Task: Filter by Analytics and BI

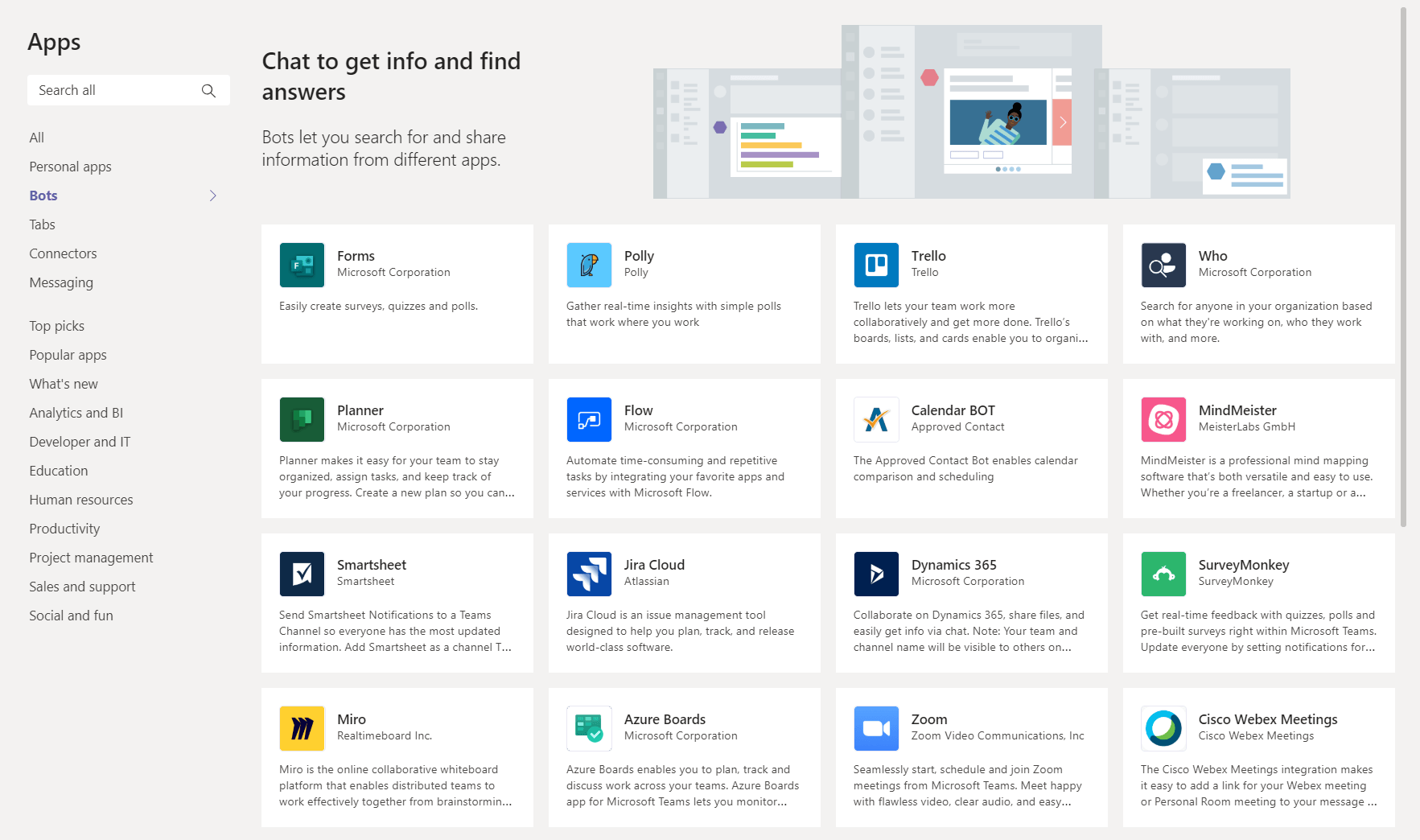Action: click(x=76, y=413)
